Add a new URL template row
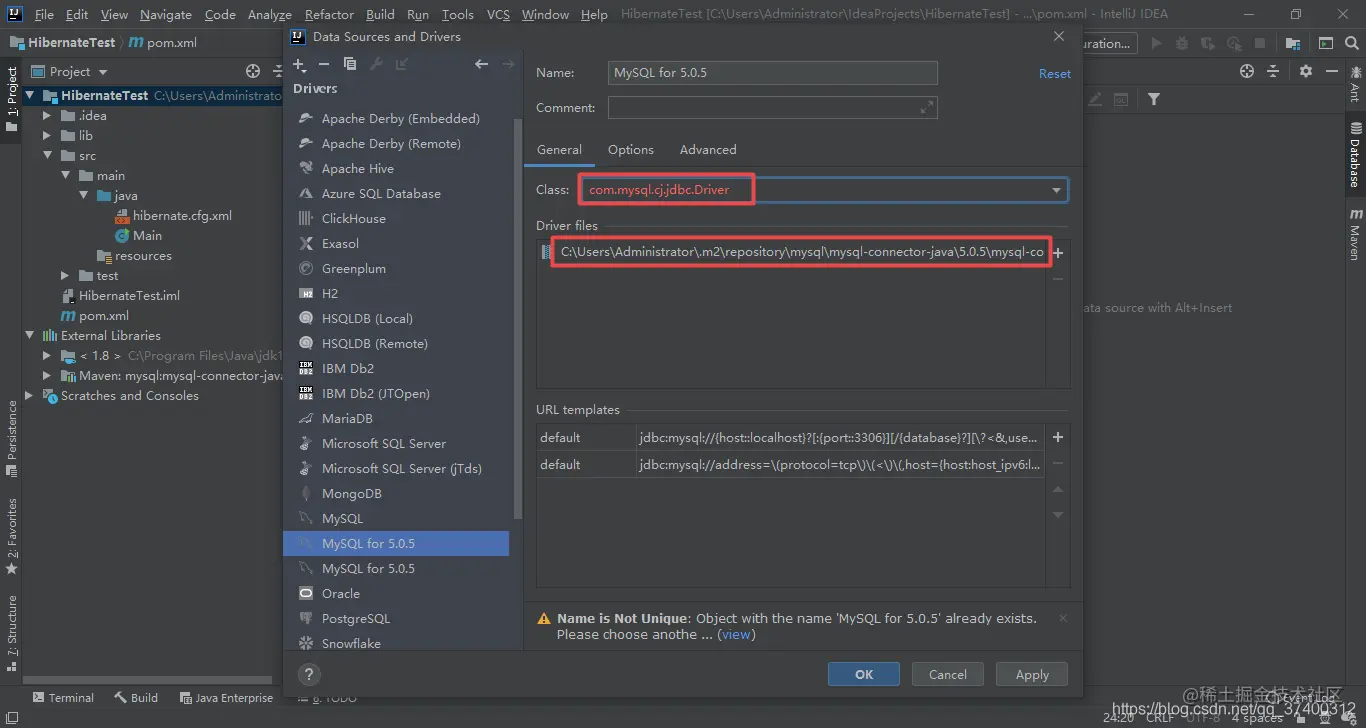 pos(1058,437)
